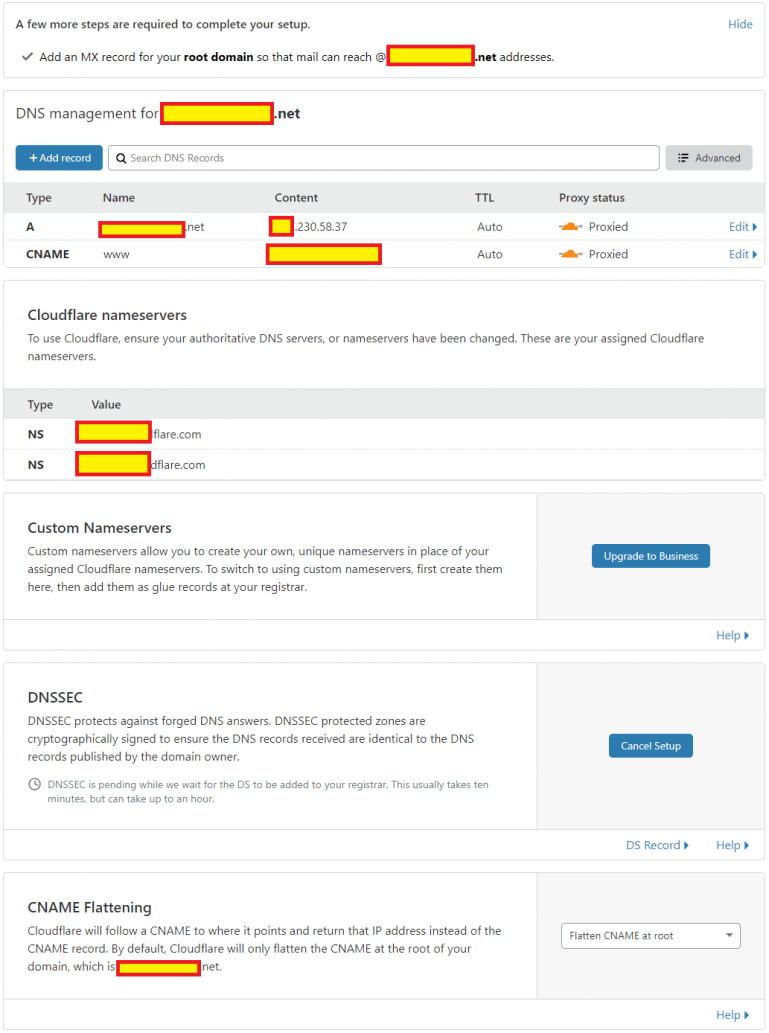
Task: Click the Proxy status column header
Action: pos(591,198)
